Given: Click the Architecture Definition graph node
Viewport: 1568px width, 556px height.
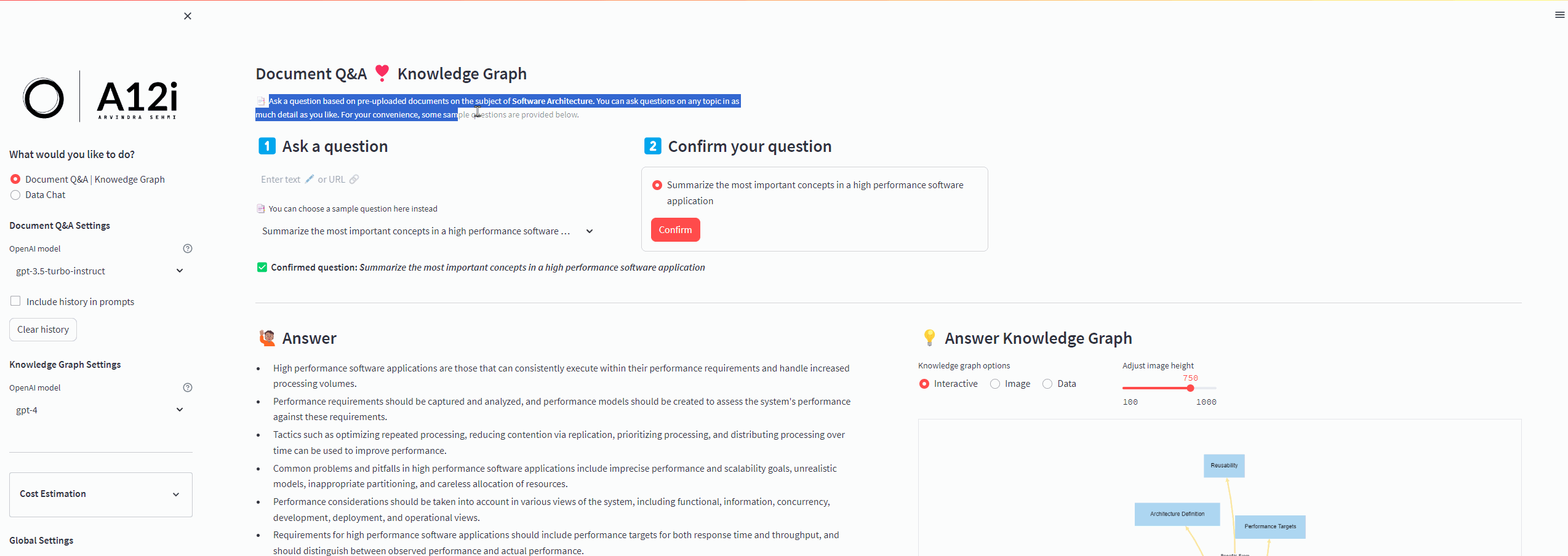Looking at the screenshot, I should click(x=1177, y=514).
